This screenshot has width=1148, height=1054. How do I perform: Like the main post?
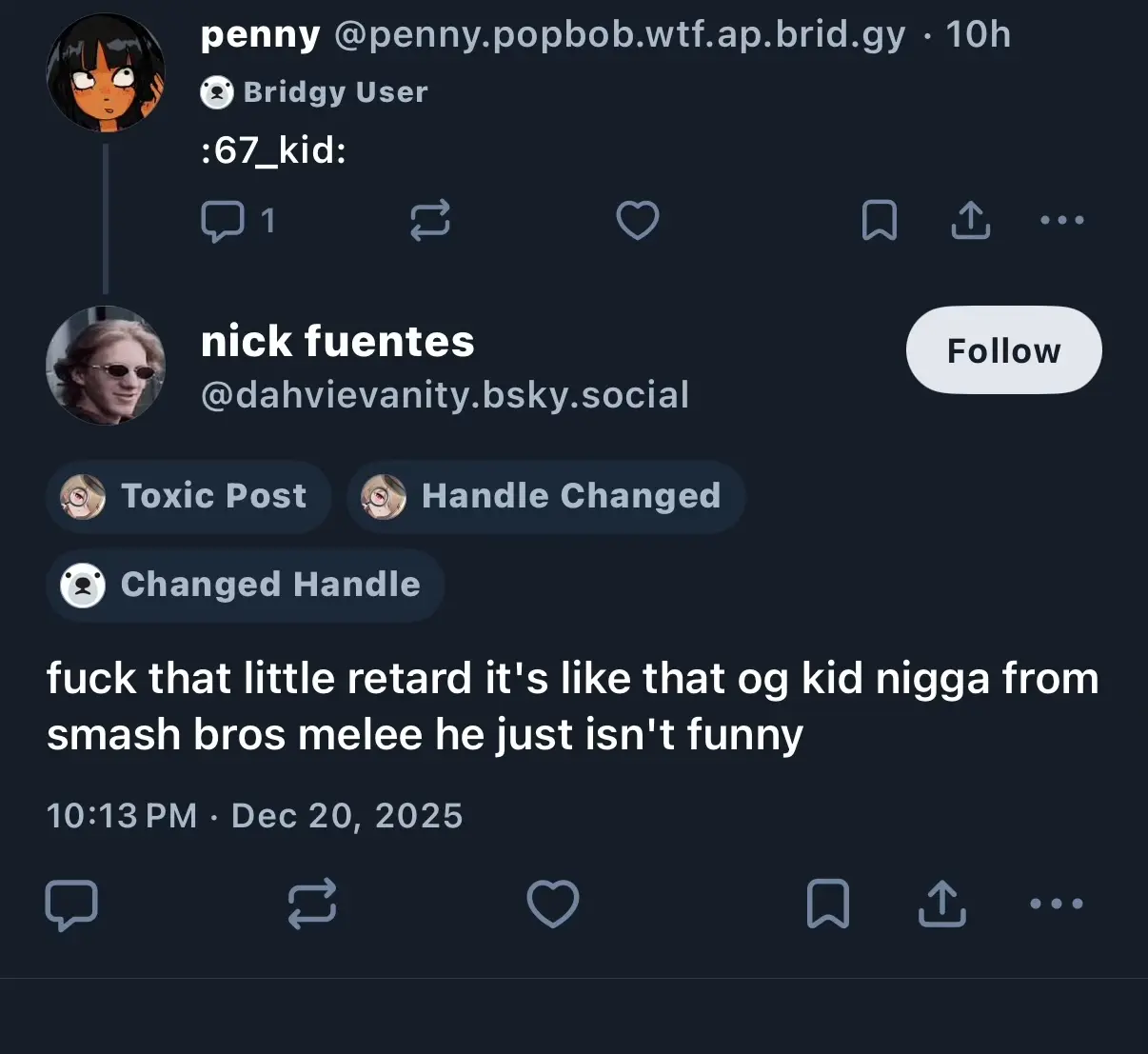point(553,904)
